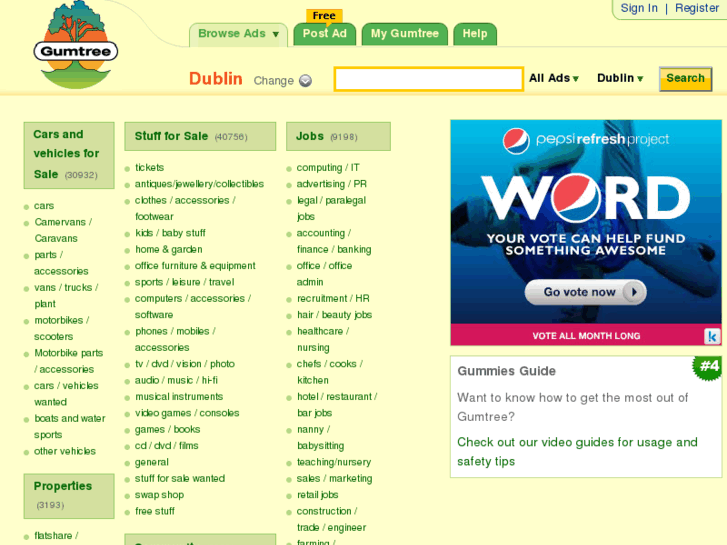Open the My Gumtree tab
The width and height of the screenshot is (727, 545).
pyautogui.click(x=404, y=34)
